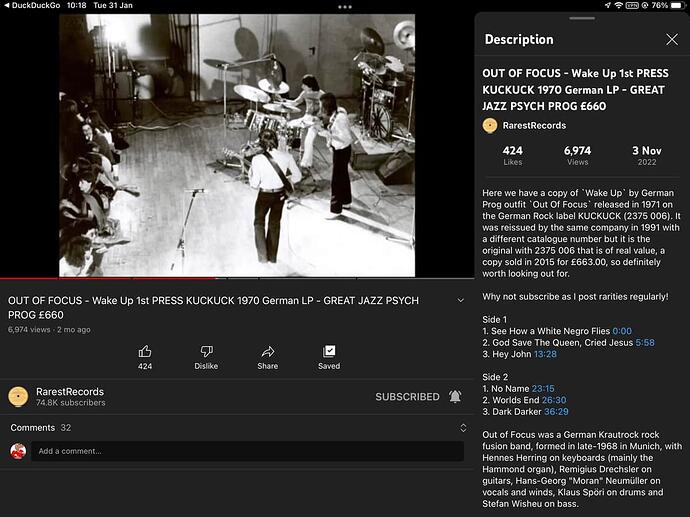Jump to timestamp 0:00
Image resolution: width=690 pixels, height=517 pixels.
[x=622, y=331]
